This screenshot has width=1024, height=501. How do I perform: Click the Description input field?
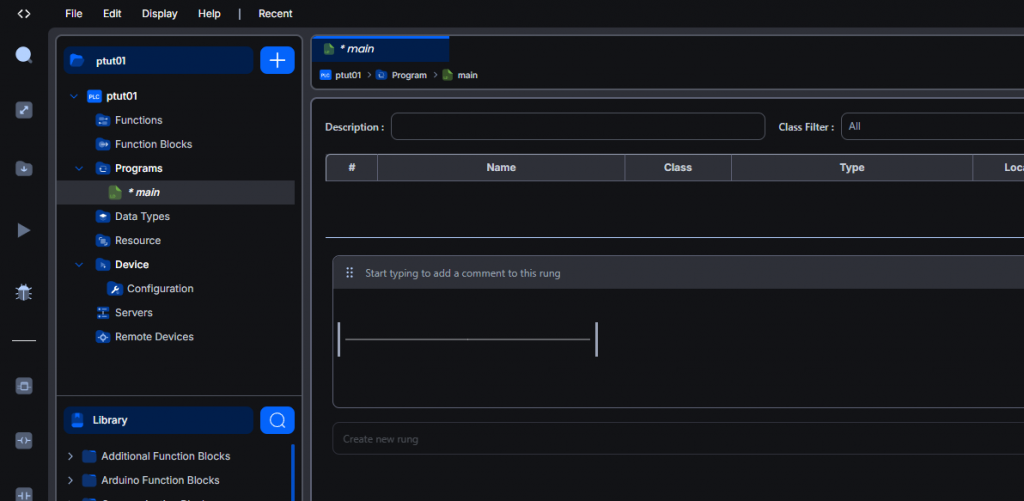(x=577, y=127)
